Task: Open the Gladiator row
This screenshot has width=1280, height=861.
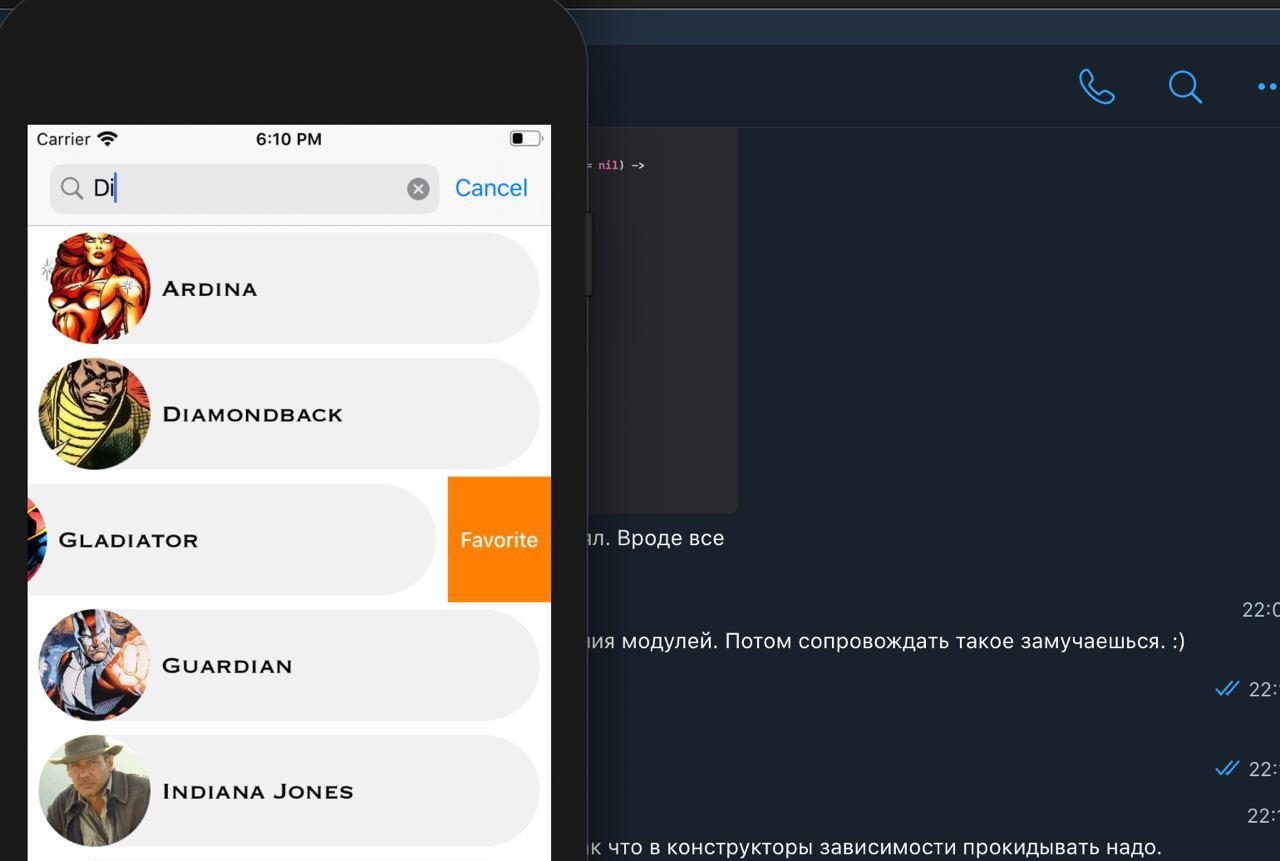Action: tap(232, 540)
